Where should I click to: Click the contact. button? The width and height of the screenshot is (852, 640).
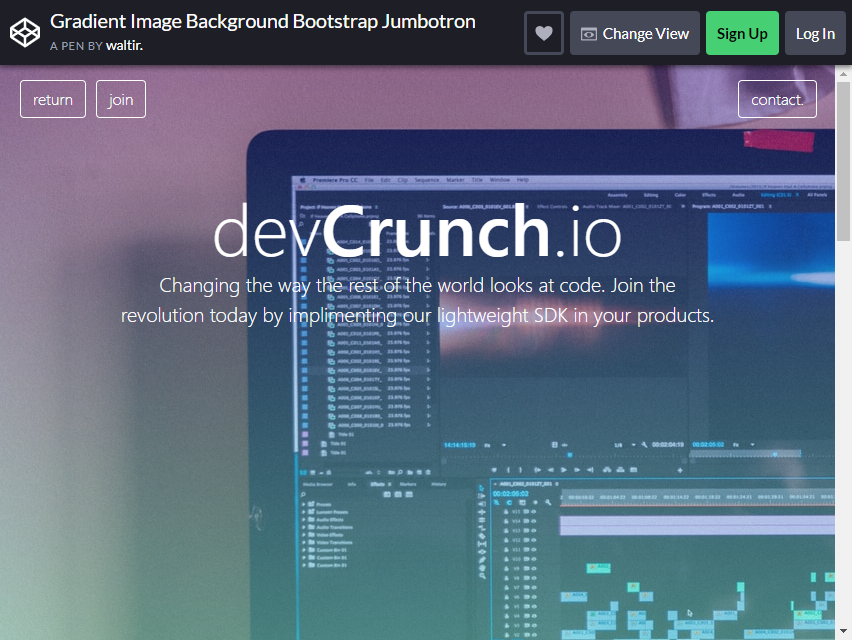tap(777, 99)
